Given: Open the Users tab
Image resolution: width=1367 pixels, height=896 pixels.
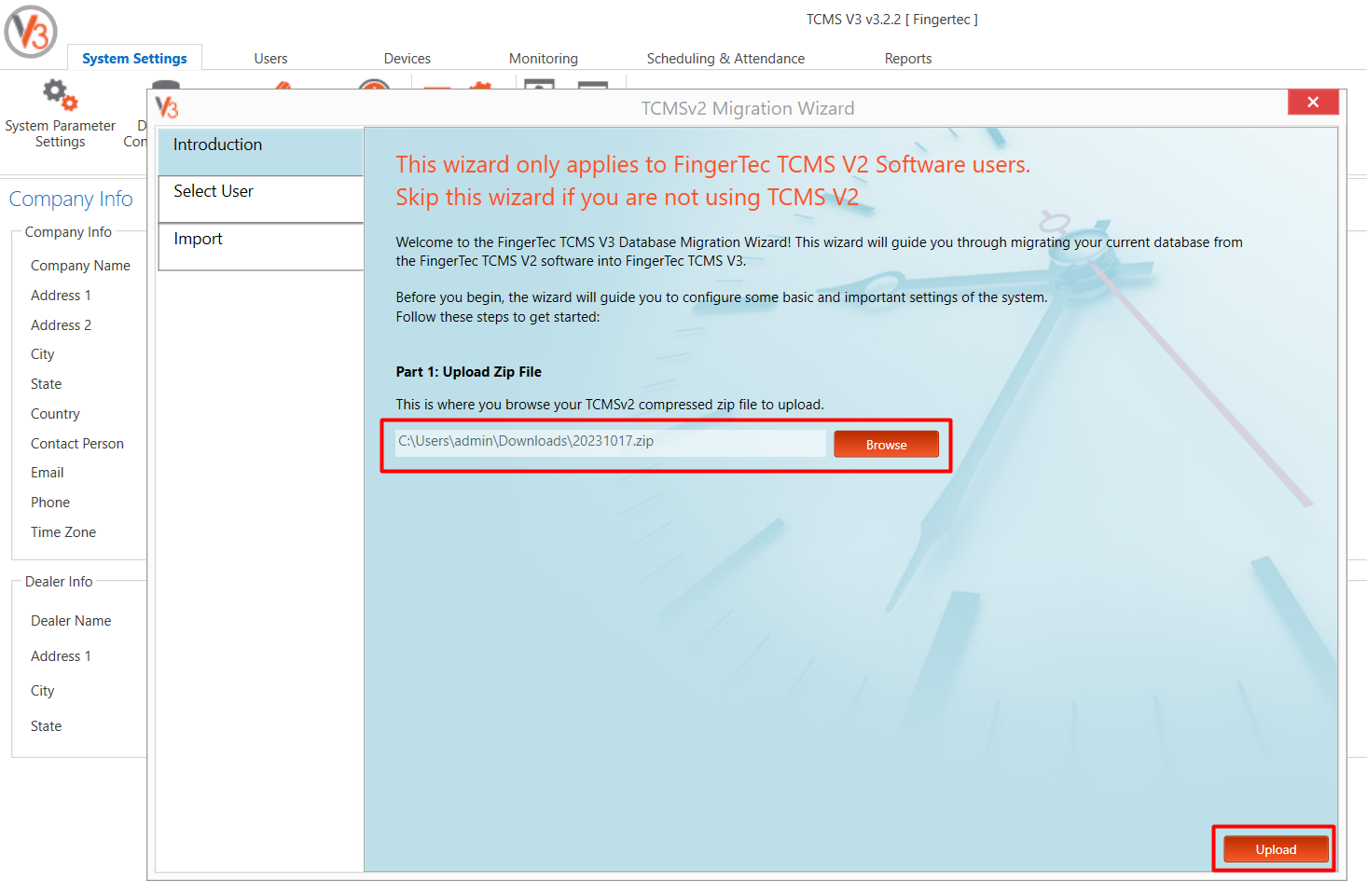Looking at the screenshot, I should point(270,58).
